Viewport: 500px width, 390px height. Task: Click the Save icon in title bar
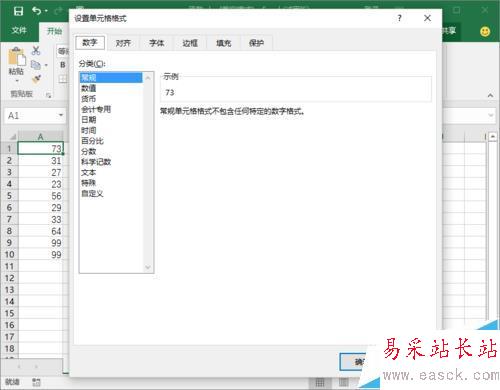tap(18, 11)
